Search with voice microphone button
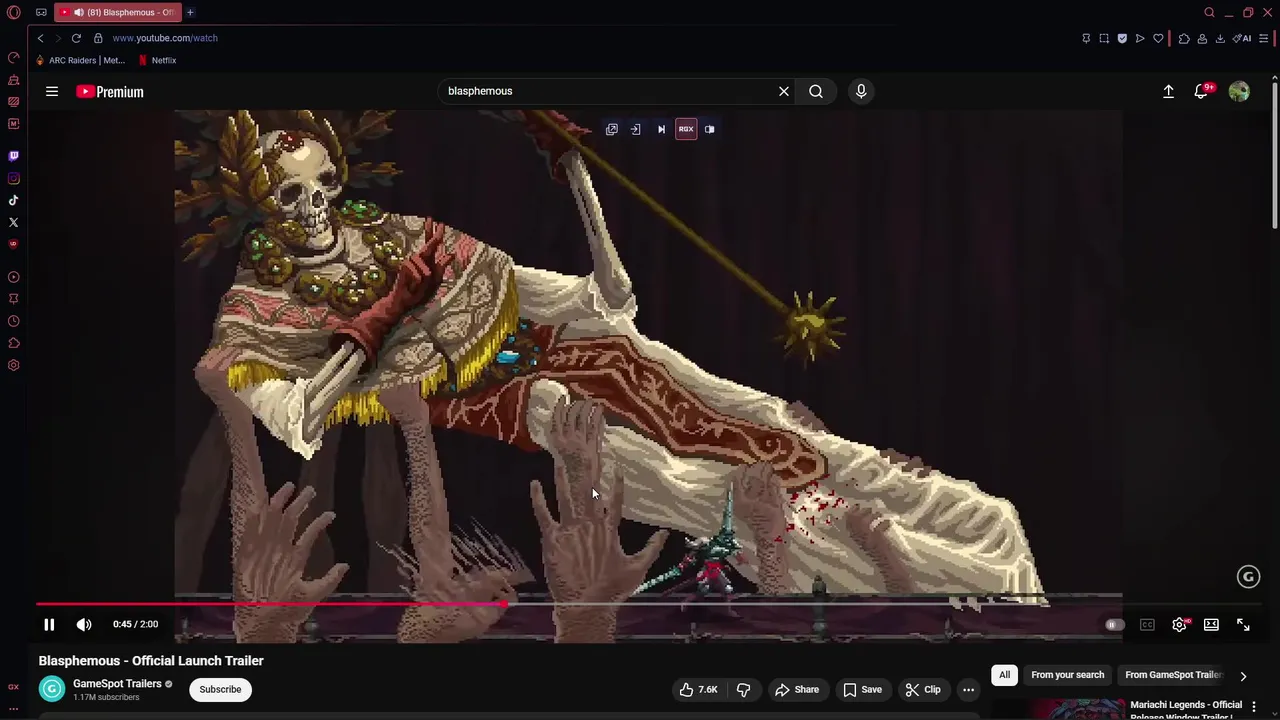The width and height of the screenshot is (1280, 720). (x=861, y=91)
